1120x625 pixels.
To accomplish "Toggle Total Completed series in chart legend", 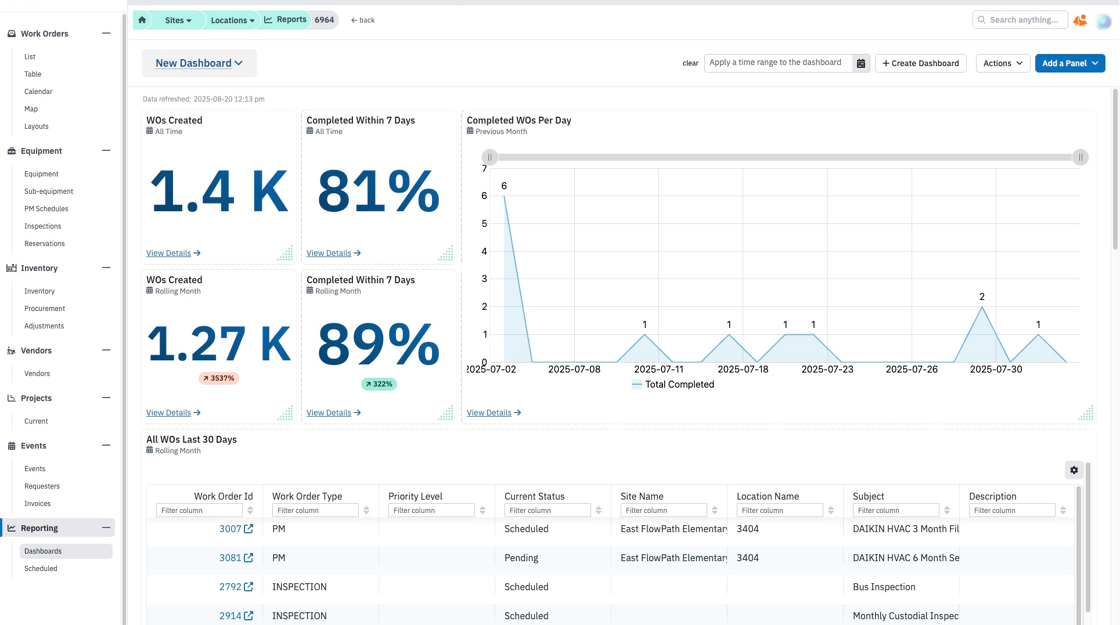I will (673, 384).
